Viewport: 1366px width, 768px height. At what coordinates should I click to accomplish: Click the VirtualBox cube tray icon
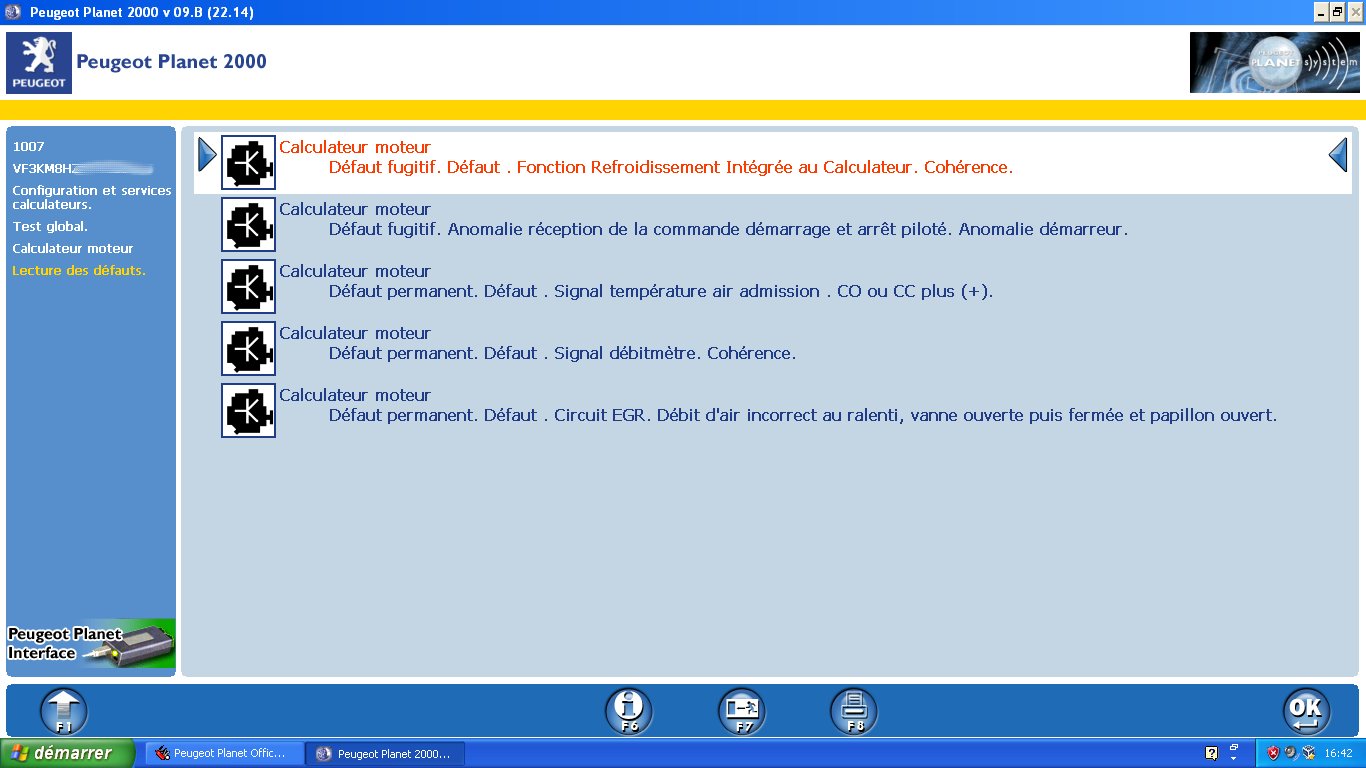click(1308, 753)
